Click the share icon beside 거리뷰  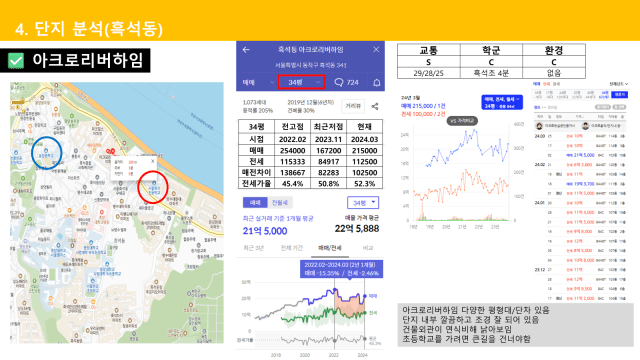[375, 107]
